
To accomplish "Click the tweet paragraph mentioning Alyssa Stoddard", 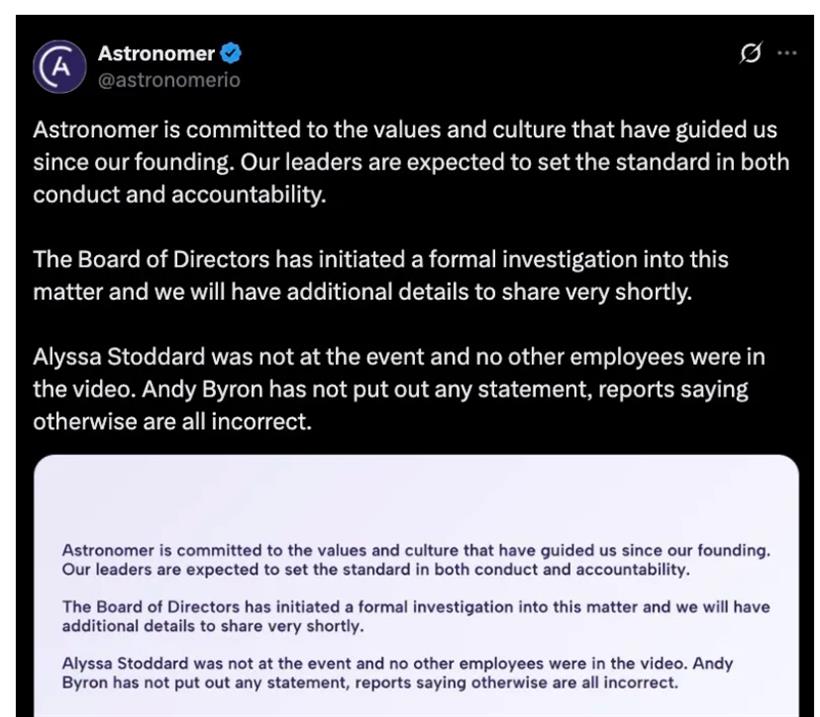I will [399, 389].
